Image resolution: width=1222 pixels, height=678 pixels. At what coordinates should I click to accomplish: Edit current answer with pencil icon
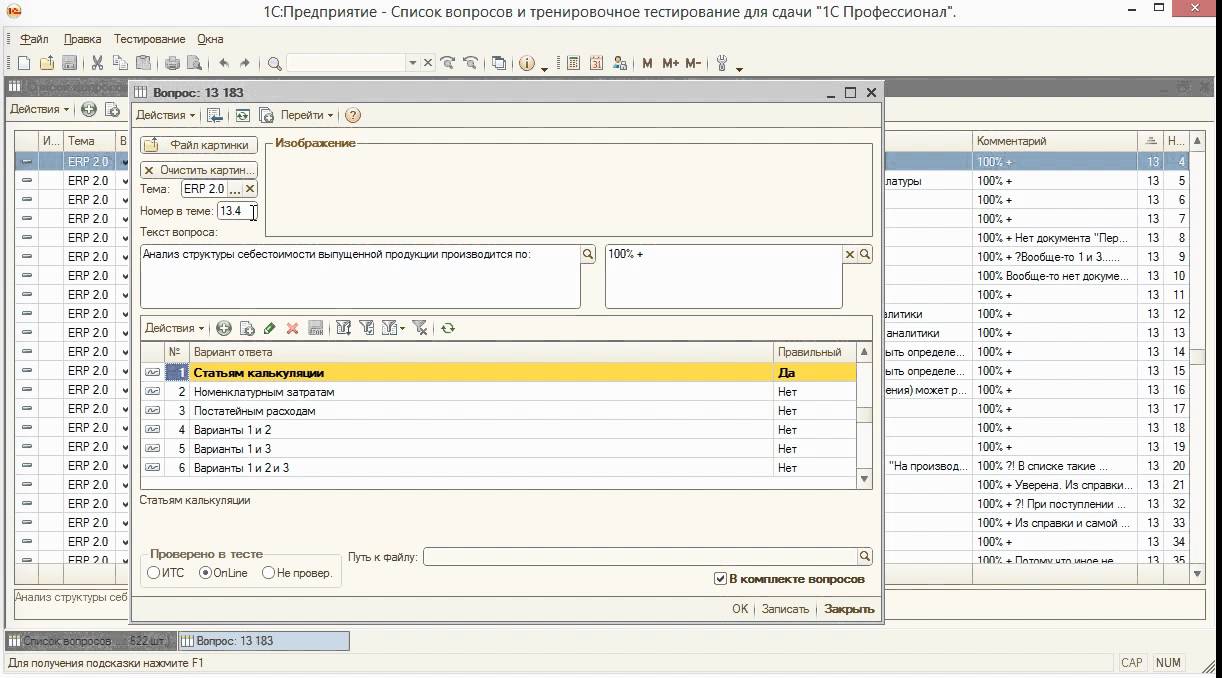[269, 328]
